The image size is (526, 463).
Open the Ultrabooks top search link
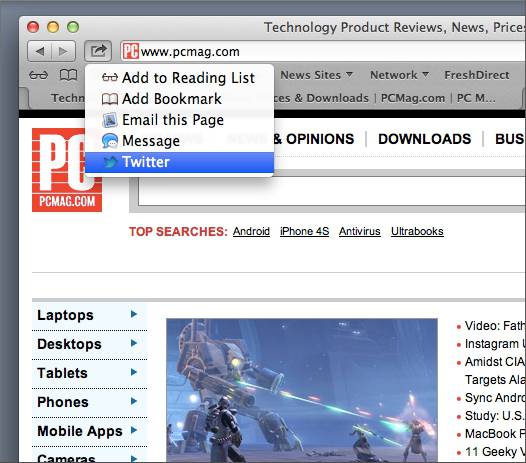[417, 232]
